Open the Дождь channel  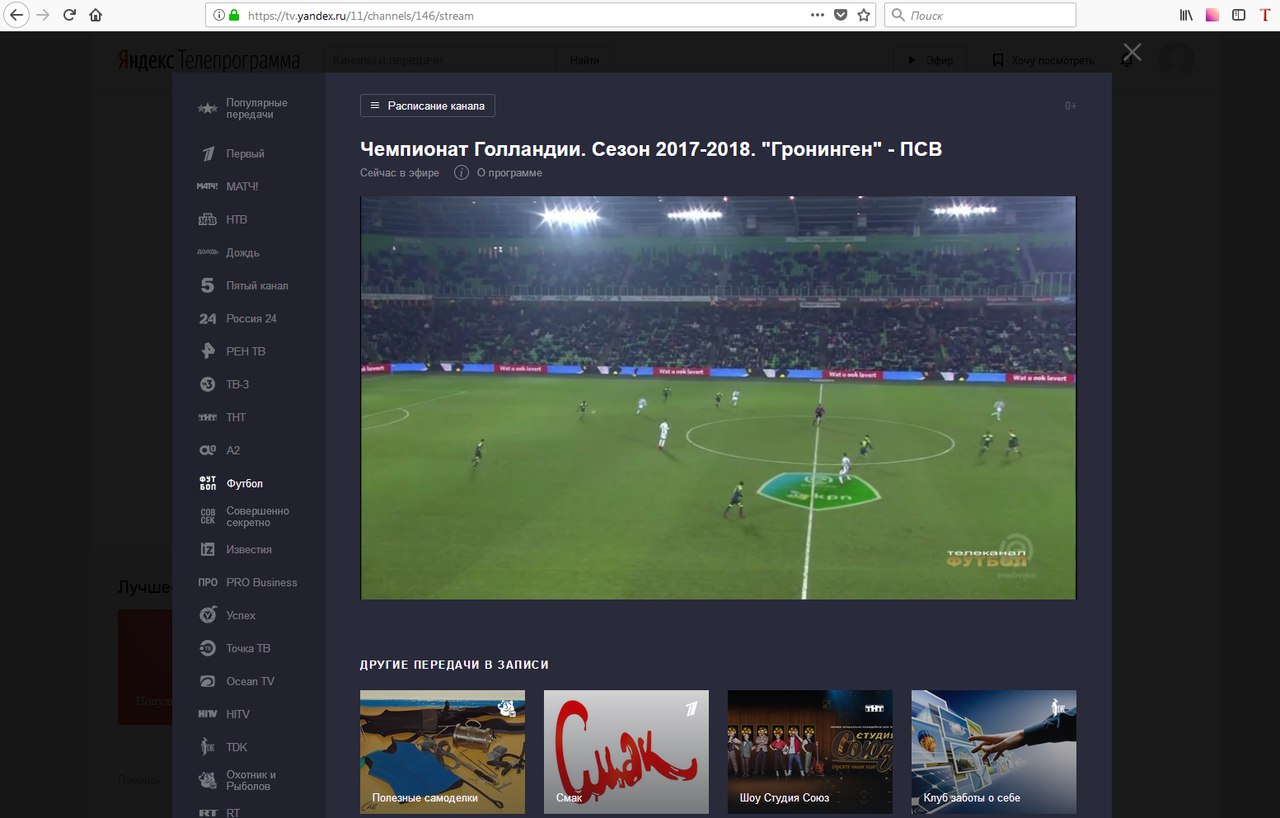(229, 253)
